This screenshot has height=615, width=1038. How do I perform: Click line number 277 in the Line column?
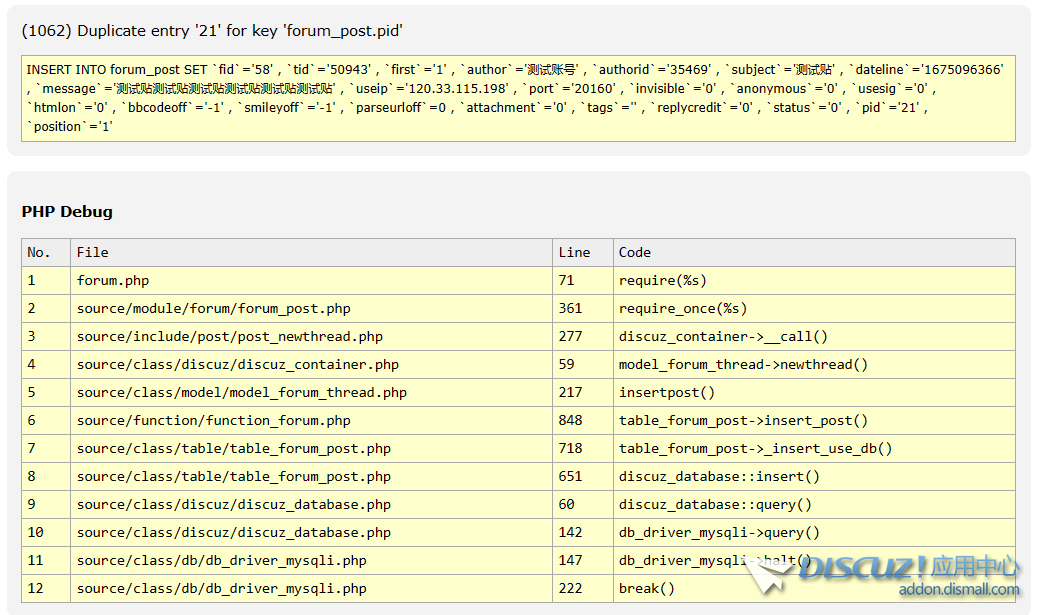[570, 336]
